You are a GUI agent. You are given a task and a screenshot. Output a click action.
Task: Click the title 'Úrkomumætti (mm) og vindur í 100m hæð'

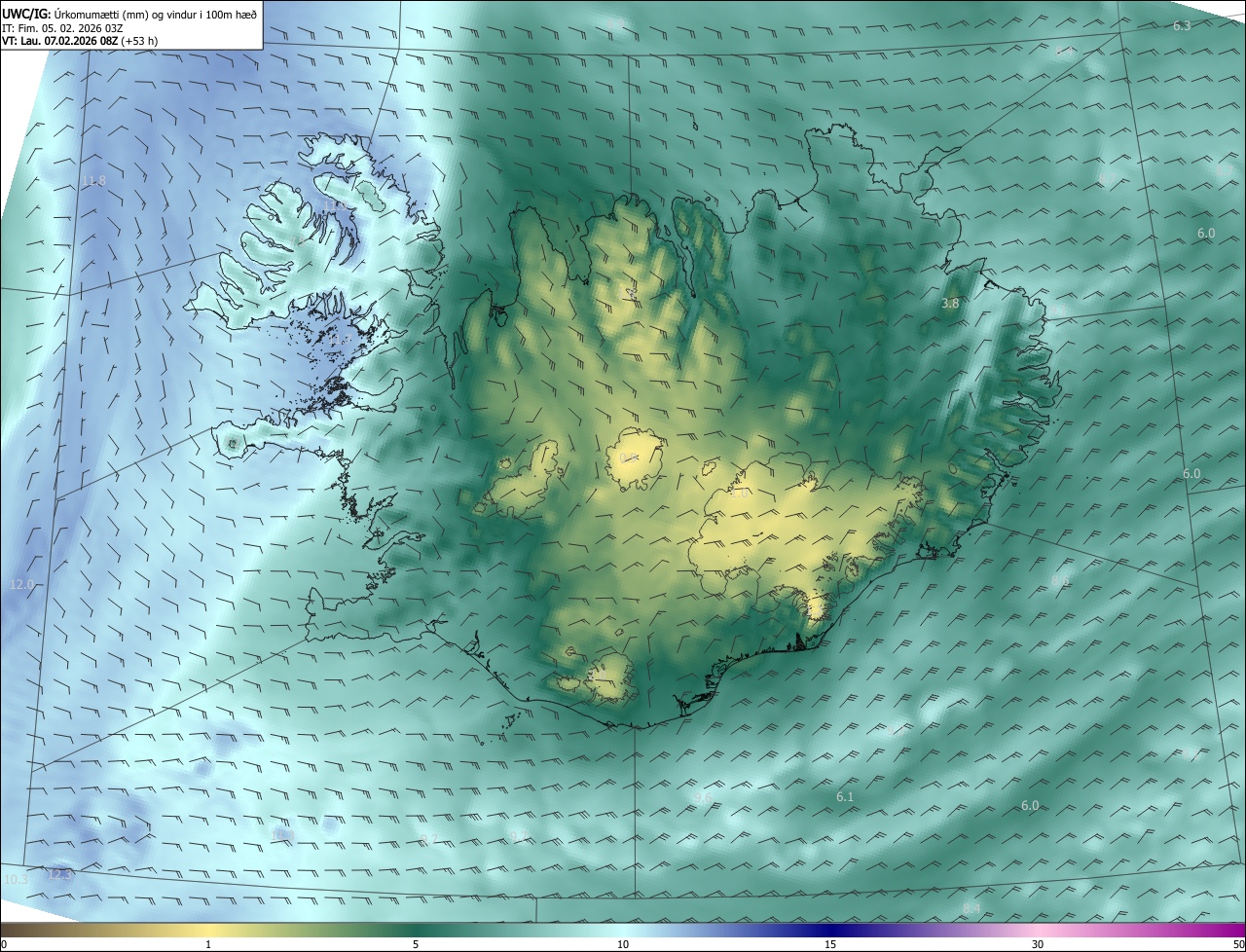[156, 14]
